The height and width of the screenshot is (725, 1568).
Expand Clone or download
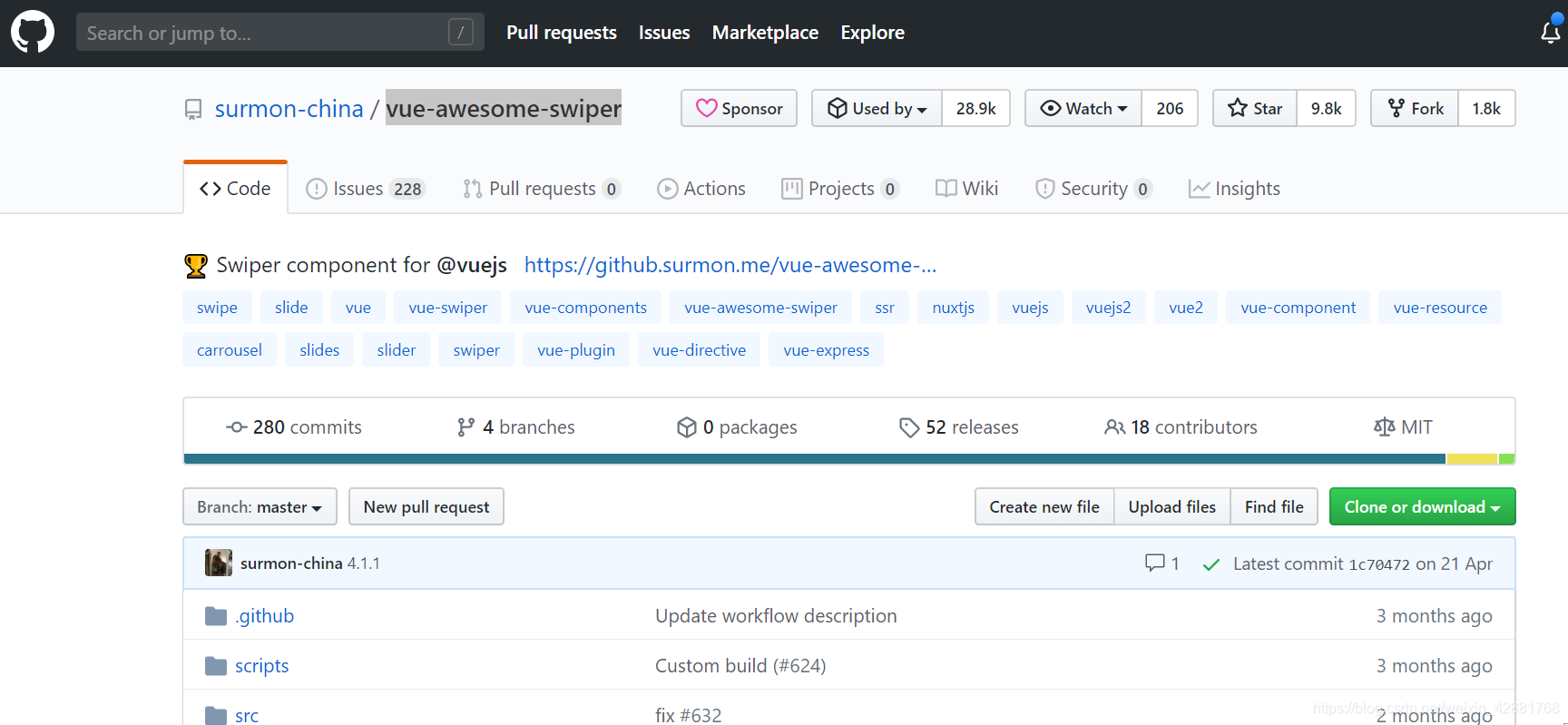[1422, 506]
